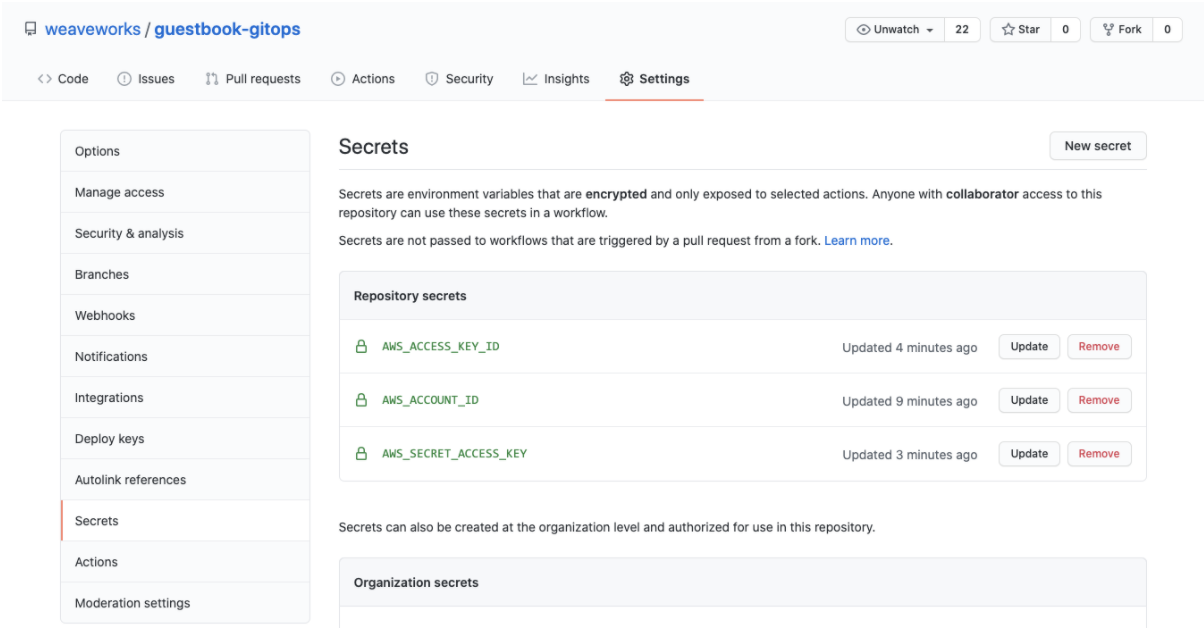The width and height of the screenshot is (1204, 644).
Task: Go to the Pull requests tab
Action: coord(252,79)
